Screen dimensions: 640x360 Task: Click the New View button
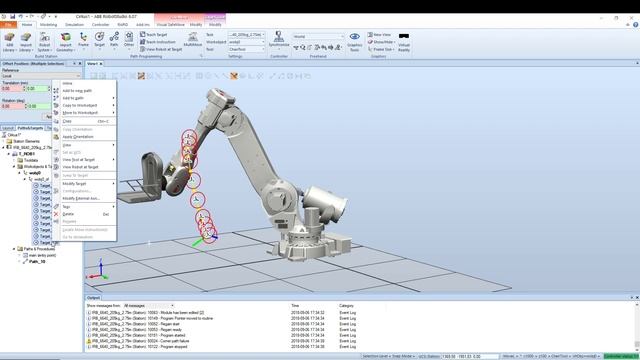click(x=379, y=35)
